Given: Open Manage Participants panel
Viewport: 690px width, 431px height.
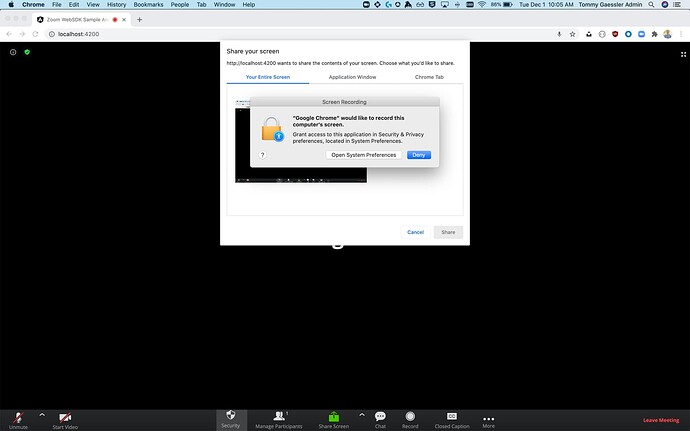Looking at the screenshot, I should 279,420.
